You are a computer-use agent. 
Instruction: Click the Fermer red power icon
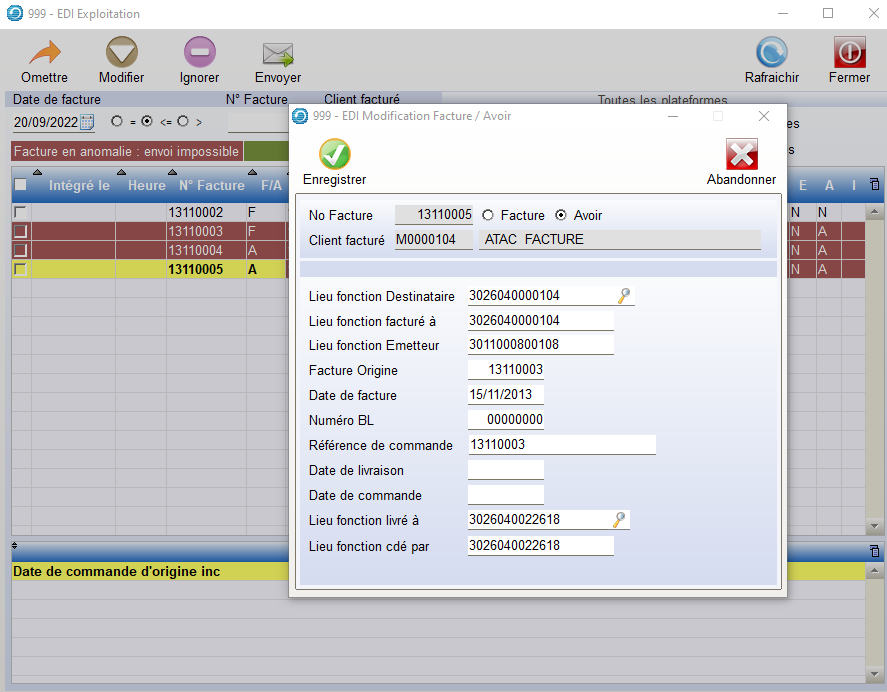[849, 54]
